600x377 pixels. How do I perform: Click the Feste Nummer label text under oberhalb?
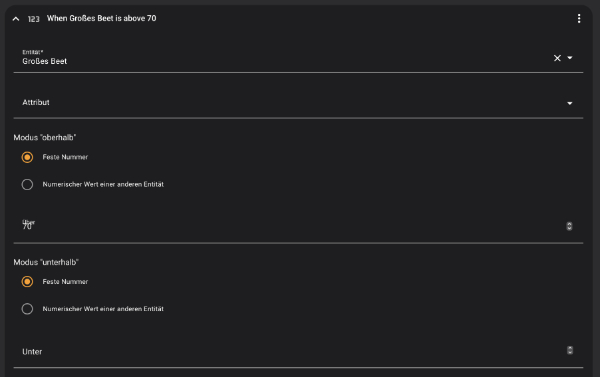(65, 157)
